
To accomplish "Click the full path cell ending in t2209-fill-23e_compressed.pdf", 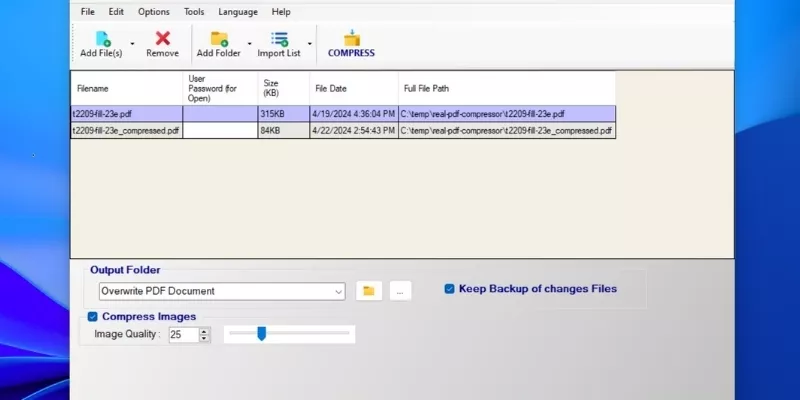I will [507, 131].
